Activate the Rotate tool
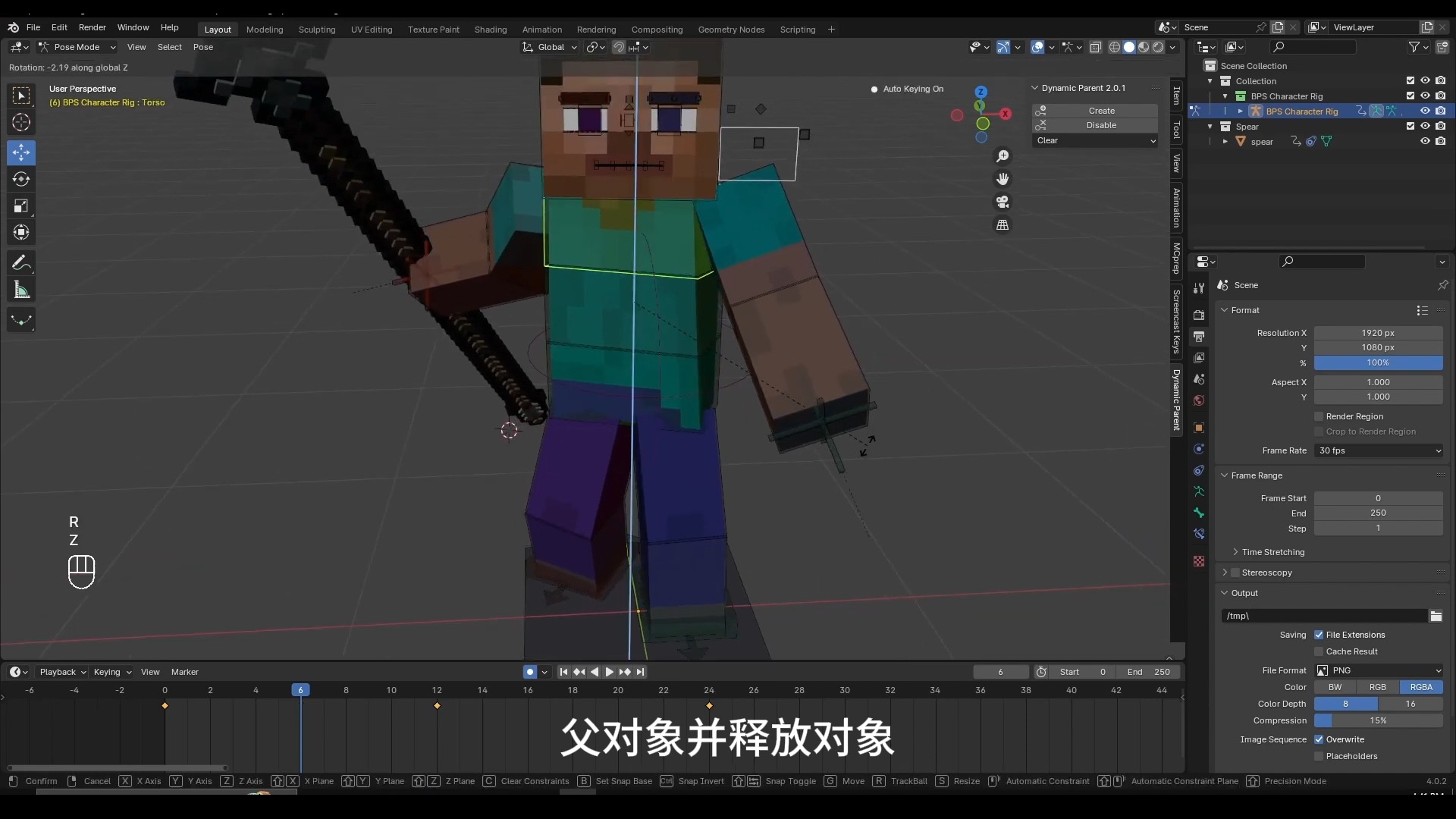Screen dimensions: 1456x819 (x=21, y=180)
